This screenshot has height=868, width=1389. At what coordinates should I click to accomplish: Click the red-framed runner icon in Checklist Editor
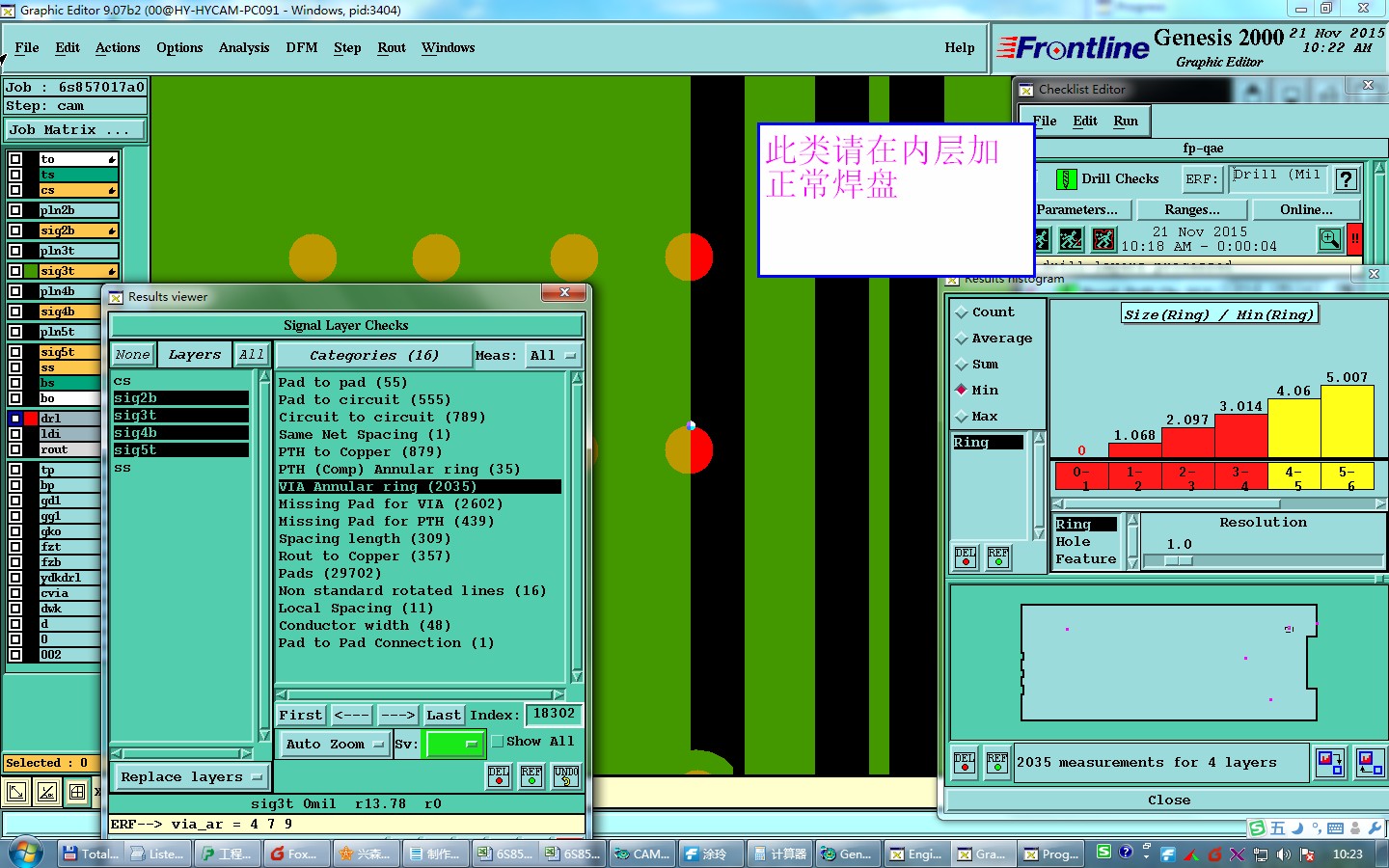point(1104,239)
